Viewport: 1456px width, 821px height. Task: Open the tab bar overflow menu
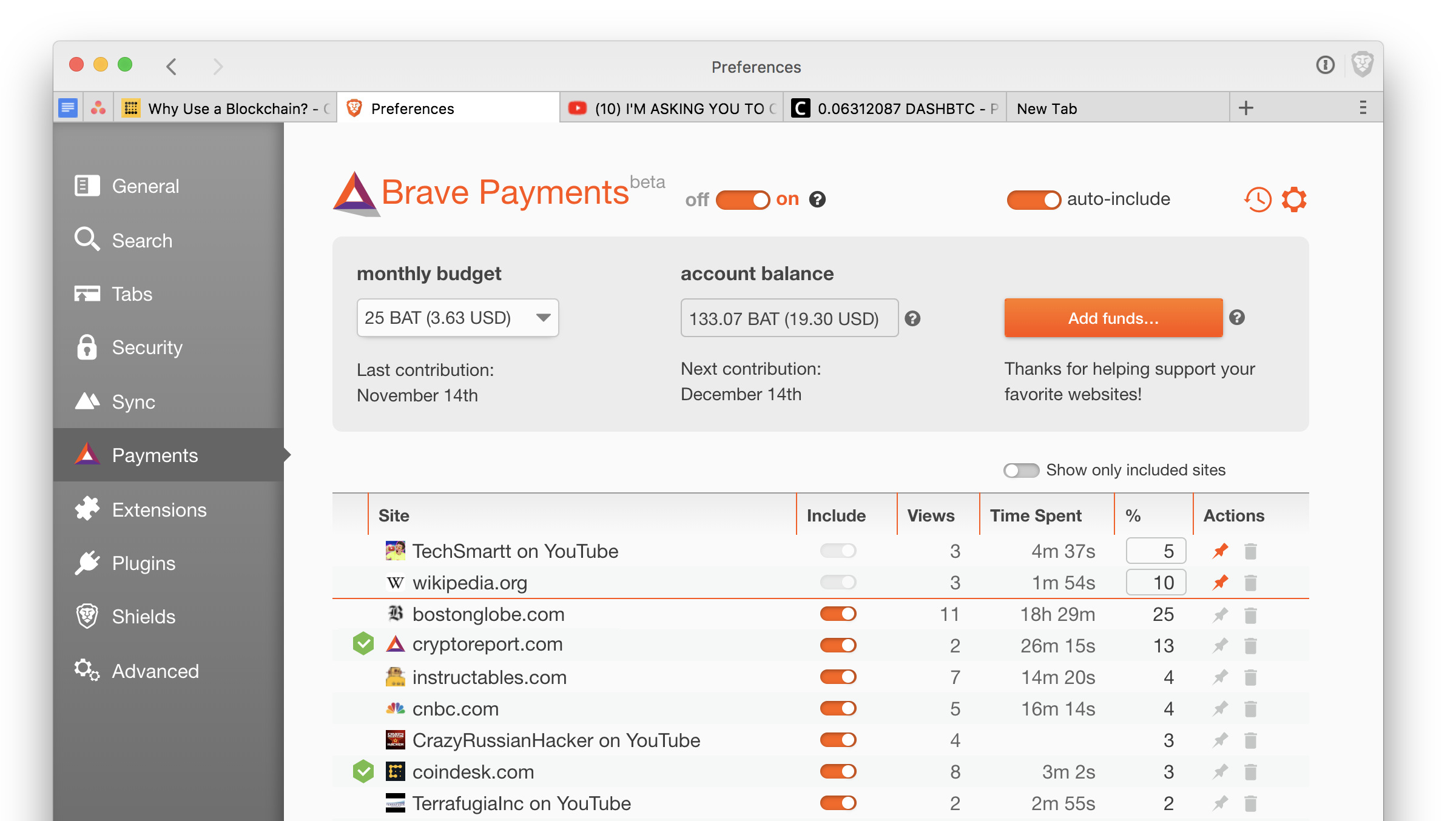[x=1363, y=108]
